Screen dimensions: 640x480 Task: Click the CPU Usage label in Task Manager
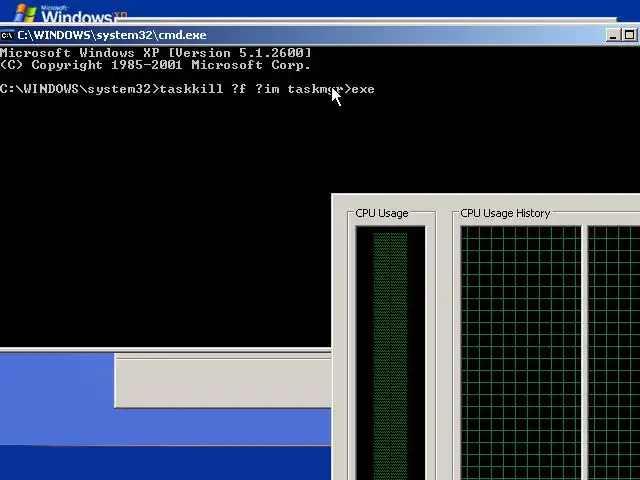(x=382, y=213)
